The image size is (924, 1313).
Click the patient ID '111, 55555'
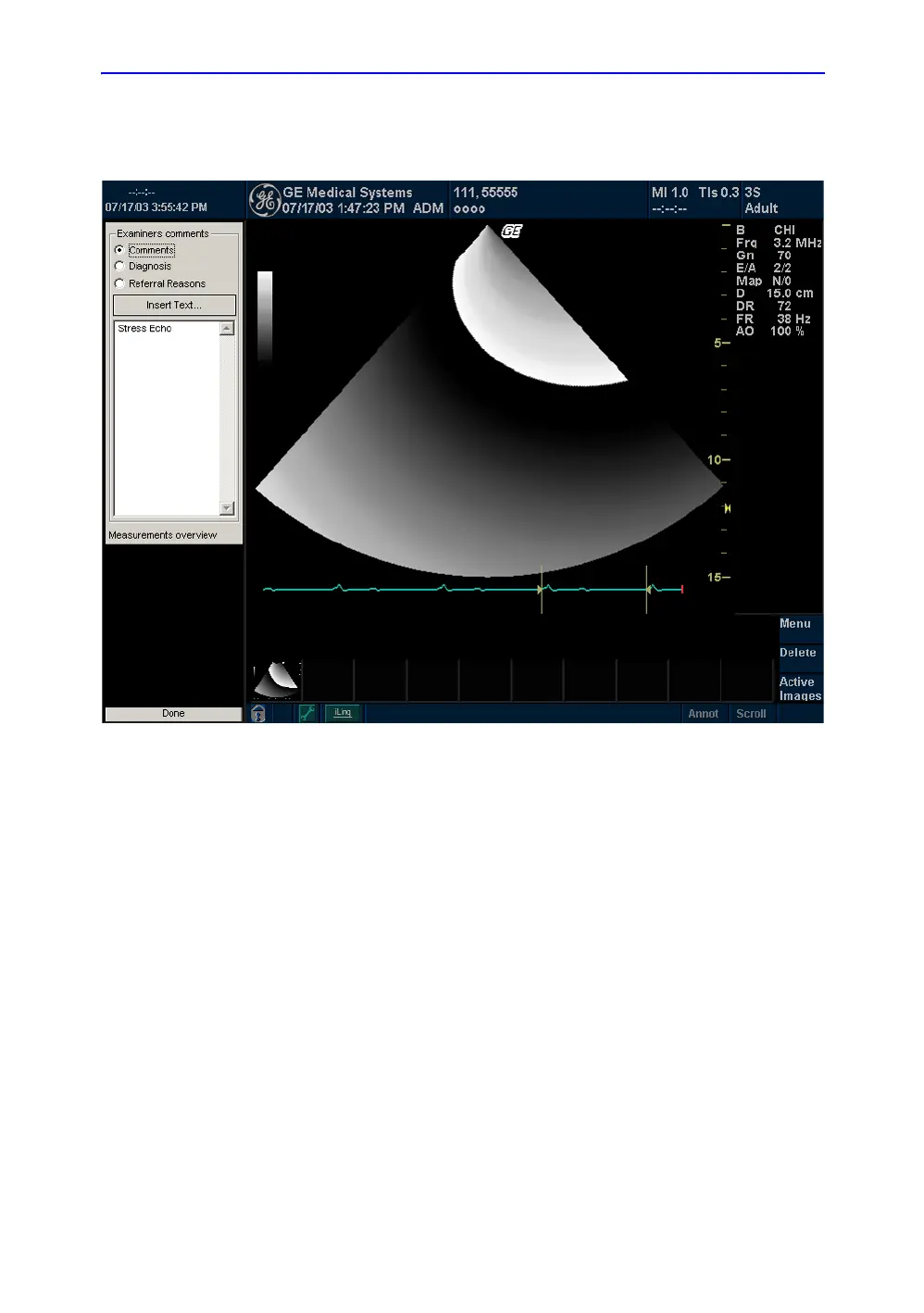pyautogui.click(x=485, y=193)
